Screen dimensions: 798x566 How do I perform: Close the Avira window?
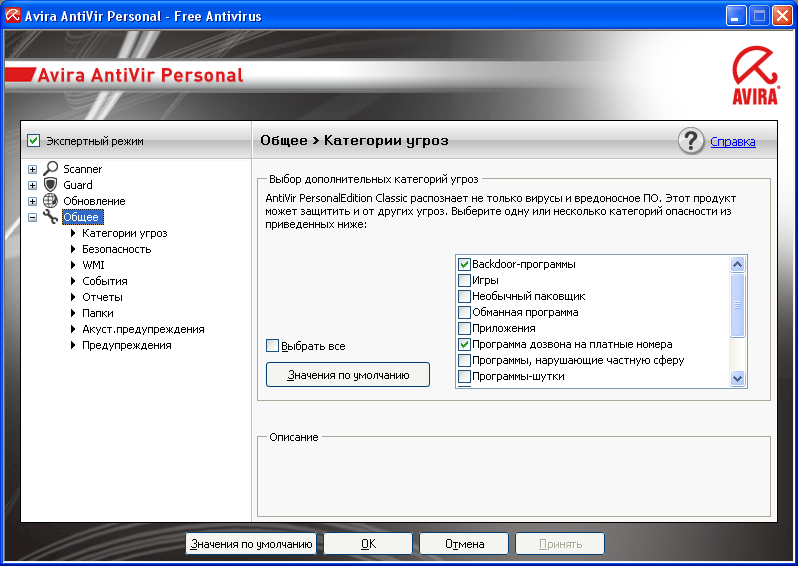[x=782, y=16]
